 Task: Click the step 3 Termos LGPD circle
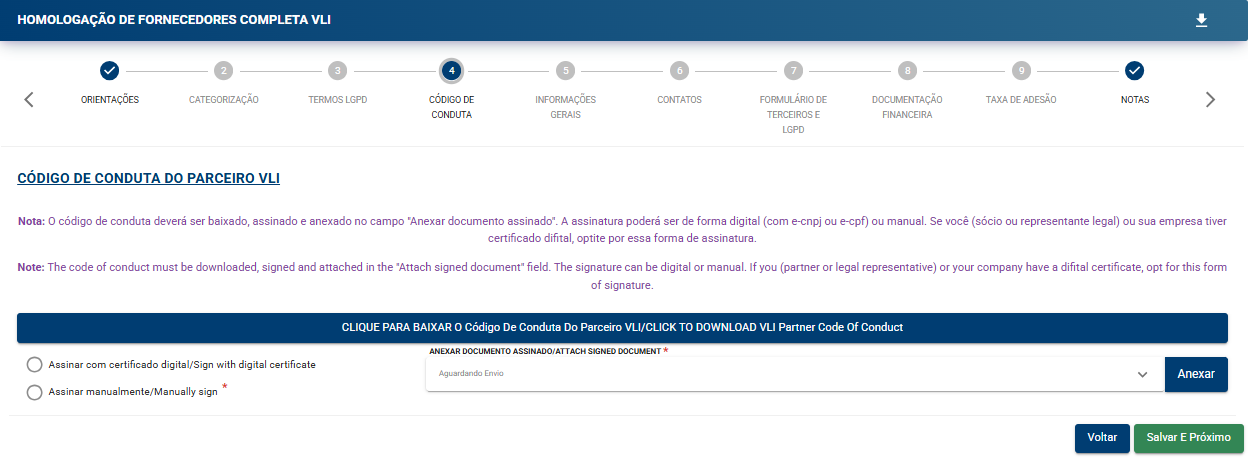tap(338, 71)
